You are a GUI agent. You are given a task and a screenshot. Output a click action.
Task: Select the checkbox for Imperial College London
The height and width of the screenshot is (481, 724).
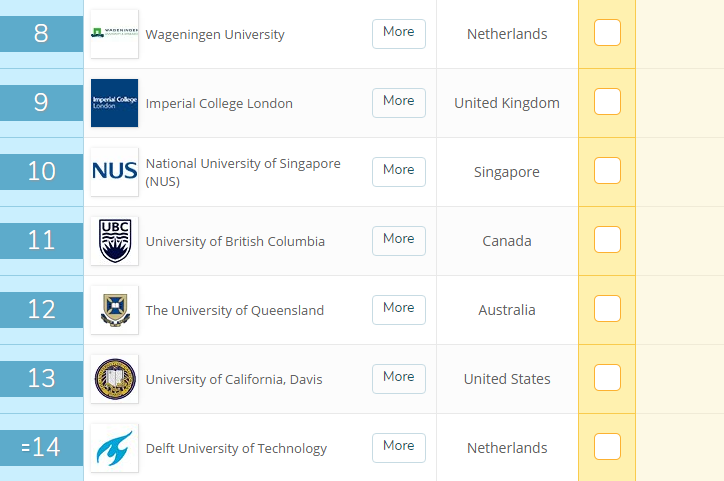(x=607, y=102)
